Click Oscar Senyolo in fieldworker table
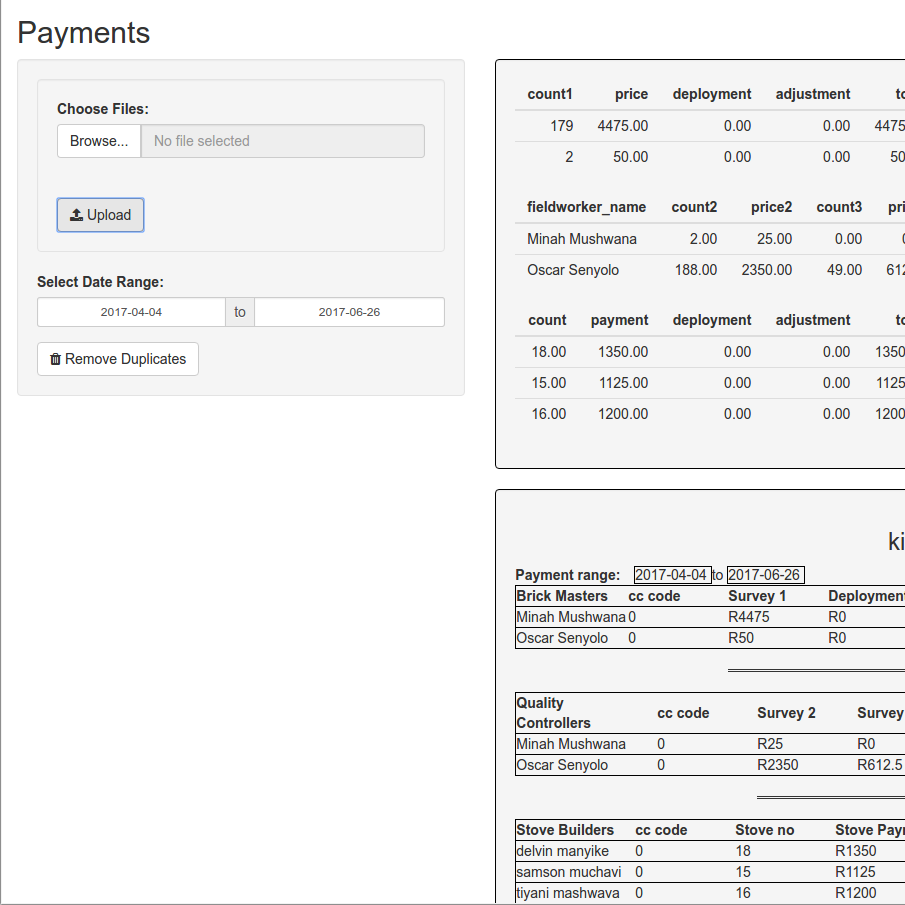905x905 pixels. (x=573, y=270)
